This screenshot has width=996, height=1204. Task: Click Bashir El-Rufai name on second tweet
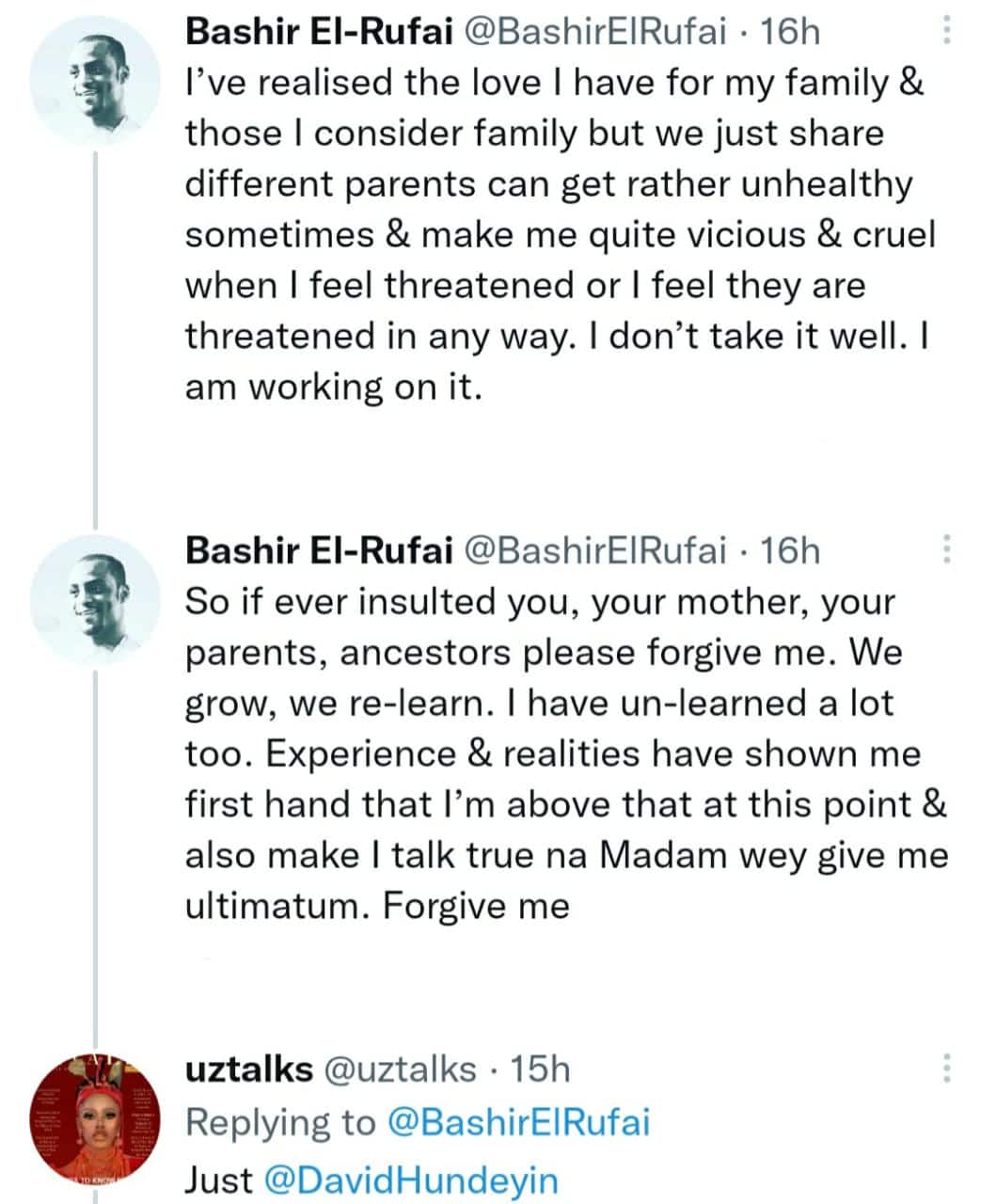coord(319,550)
